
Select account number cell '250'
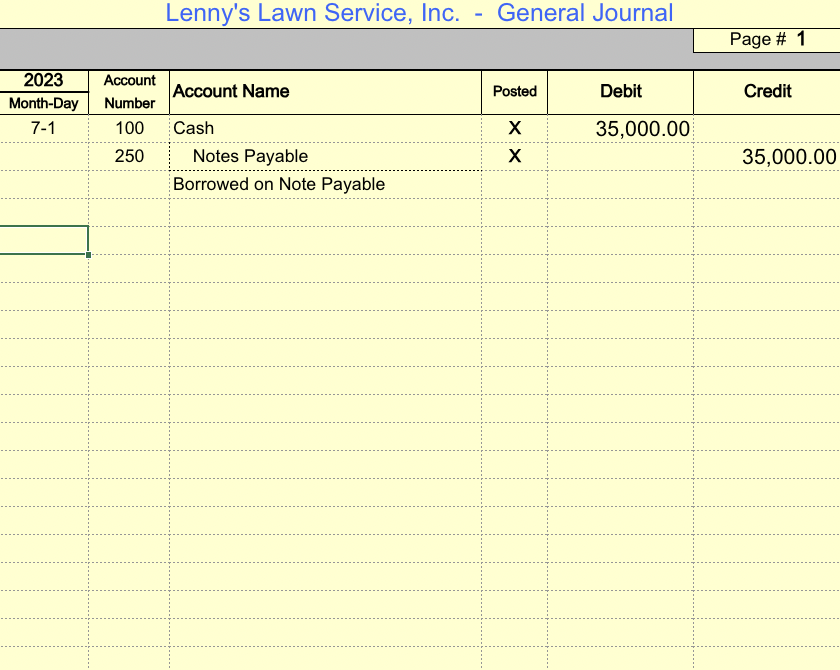[129, 156]
